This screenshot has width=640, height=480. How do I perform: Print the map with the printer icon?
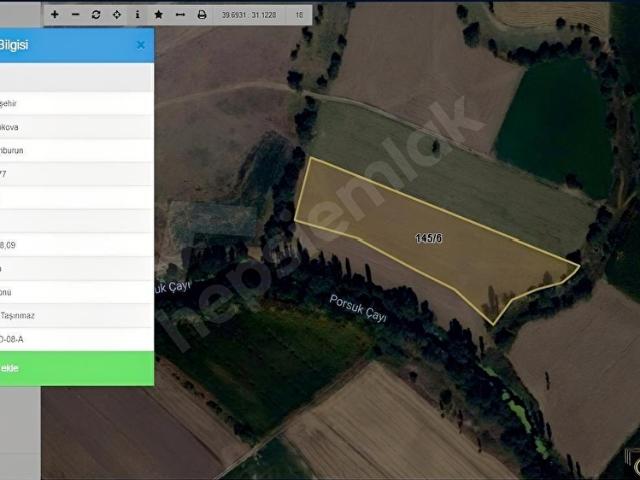tap(202, 15)
